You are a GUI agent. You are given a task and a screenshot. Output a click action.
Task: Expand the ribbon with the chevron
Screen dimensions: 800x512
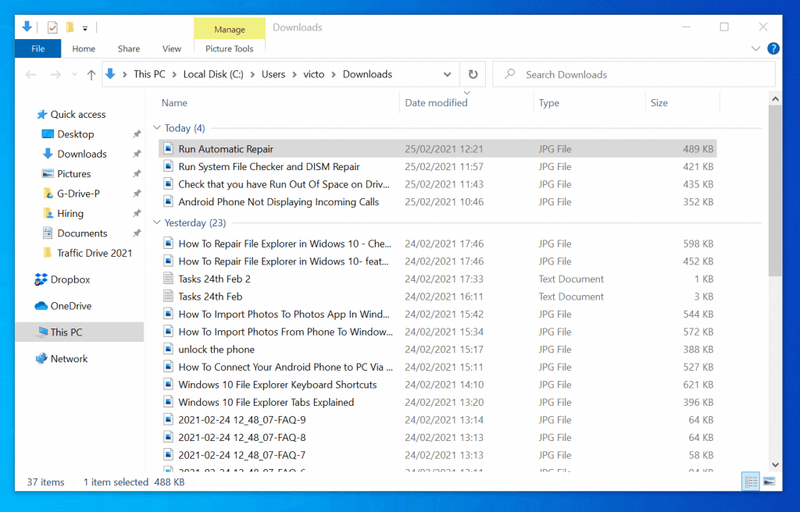pos(756,48)
